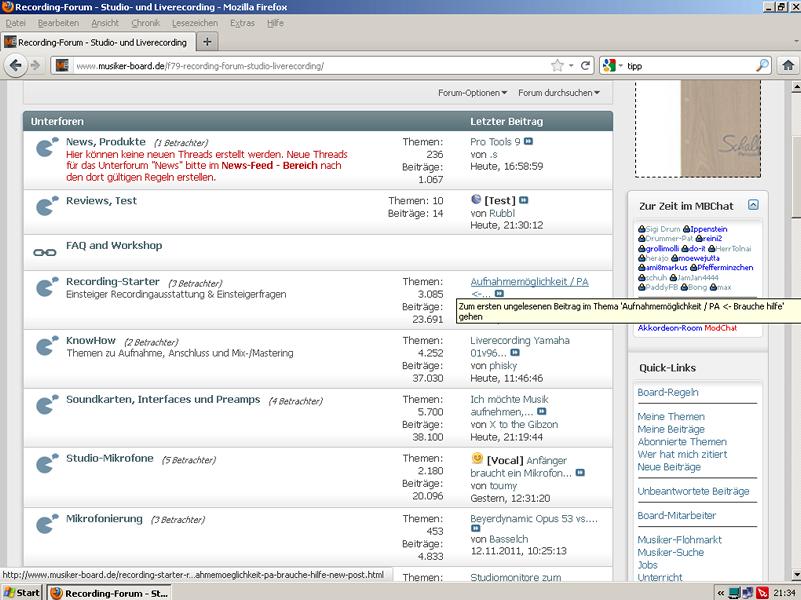Open Wer hat mich zitiert link
The width and height of the screenshot is (801, 600).
point(682,454)
